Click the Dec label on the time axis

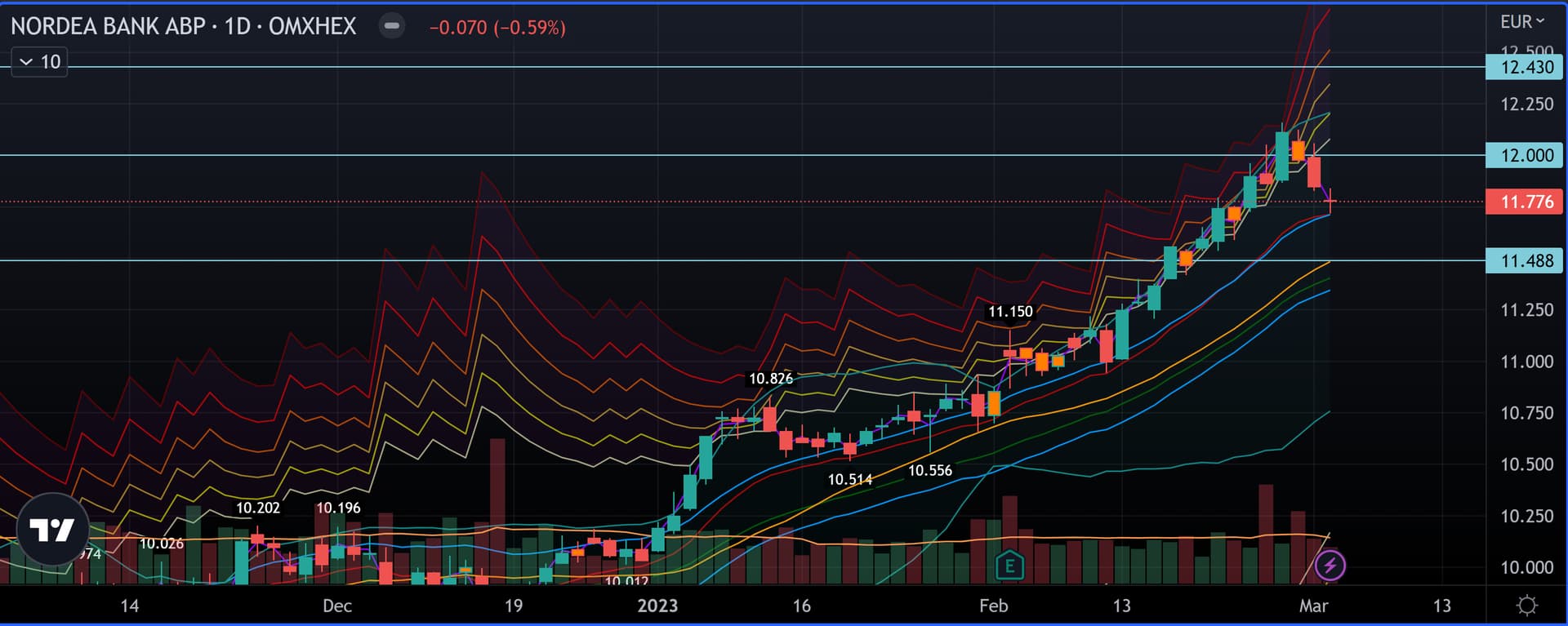pyautogui.click(x=337, y=606)
